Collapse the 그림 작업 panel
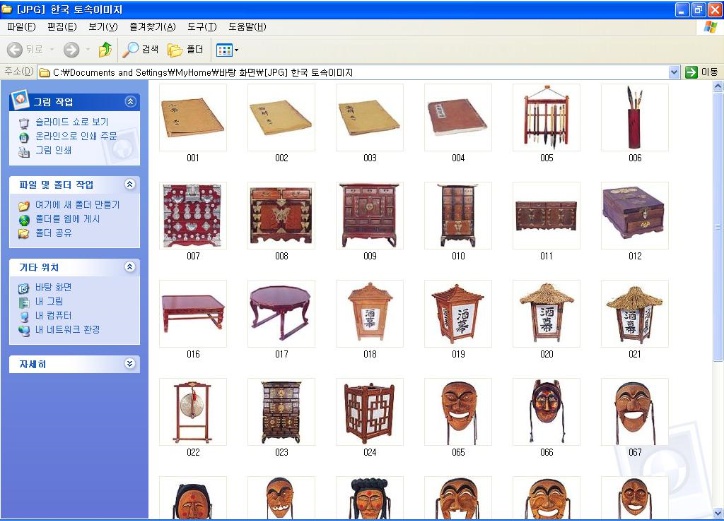Viewport: 724px width, 521px height. tap(130, 102)
